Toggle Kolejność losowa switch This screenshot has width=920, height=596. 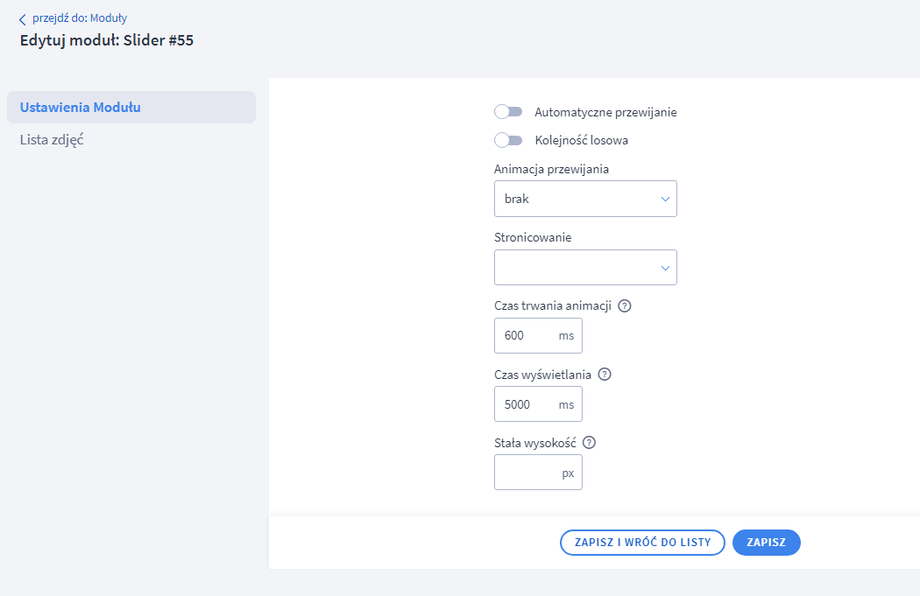[508, 140]
